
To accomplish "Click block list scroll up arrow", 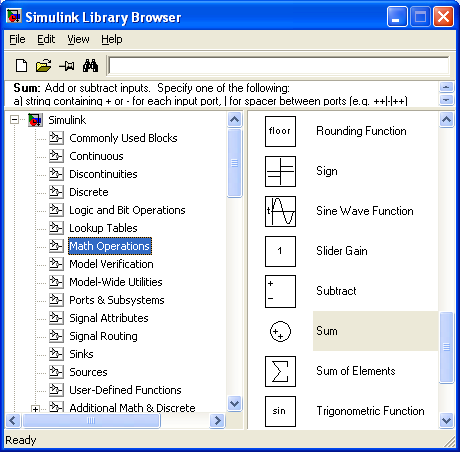I will pyautogui.click(x=446, y=120).
